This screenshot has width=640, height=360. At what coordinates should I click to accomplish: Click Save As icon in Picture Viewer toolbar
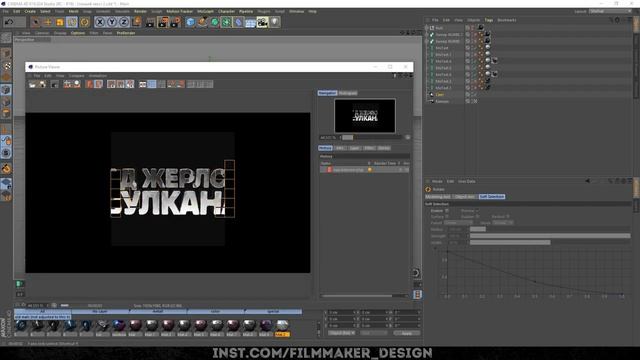click(42, 84)
